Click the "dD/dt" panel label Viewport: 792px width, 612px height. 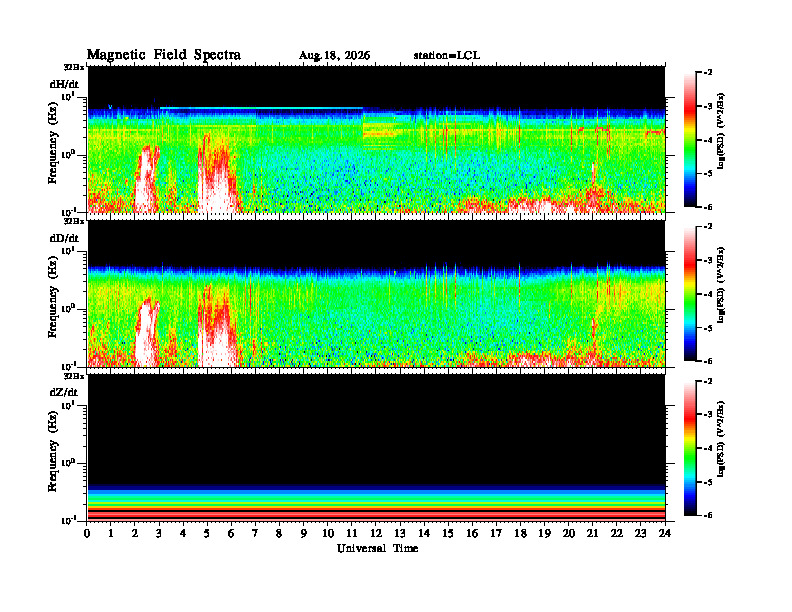(x=64, y=238)
